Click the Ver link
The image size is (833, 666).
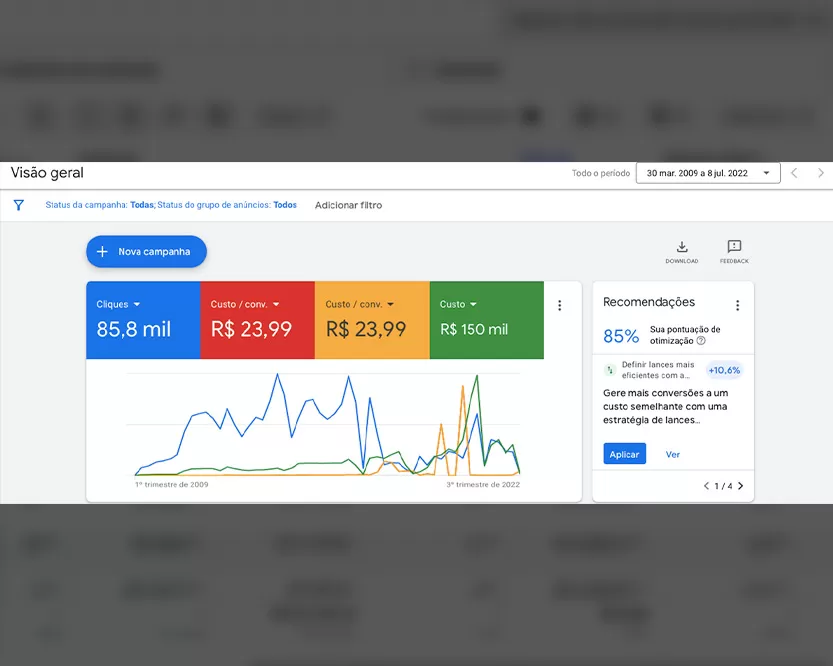pos(673,455)
